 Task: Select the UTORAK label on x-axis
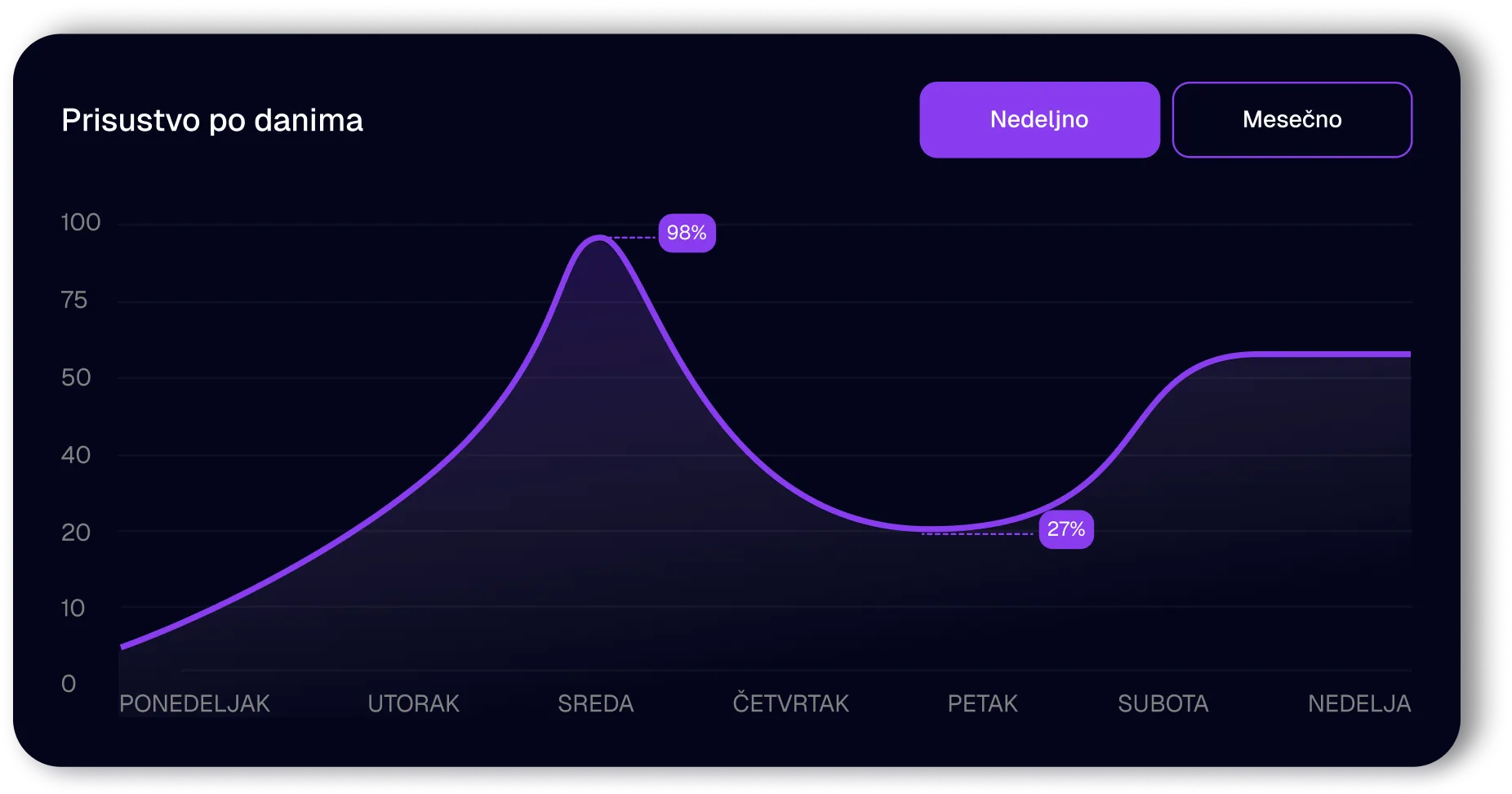pyautogui.click(x=414, y=703)
